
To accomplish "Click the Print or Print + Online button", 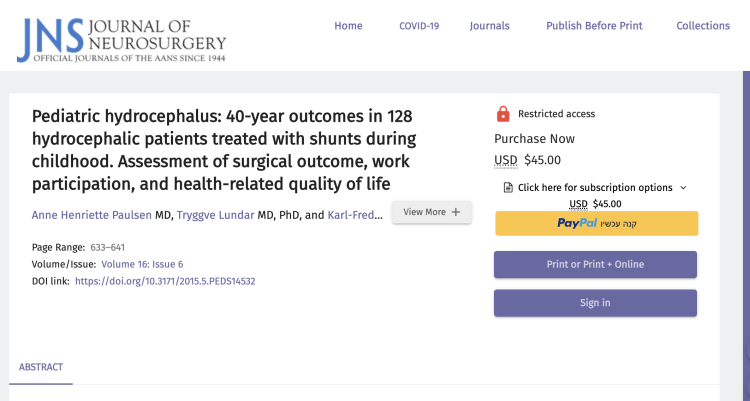I will 595,264.
